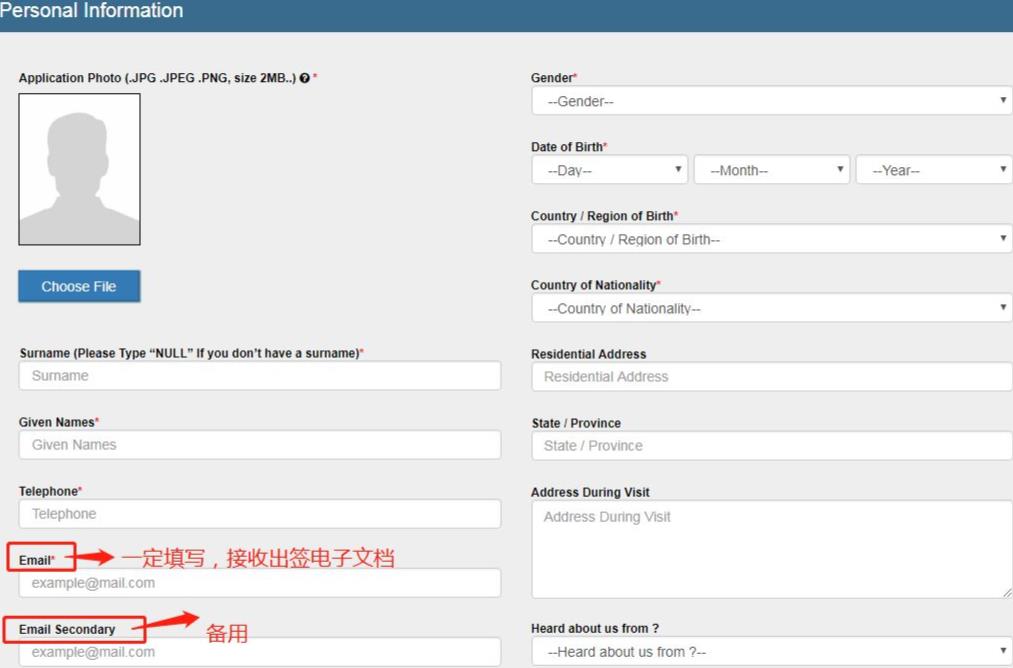Click the Telephone input box

(x=259, y=514)
